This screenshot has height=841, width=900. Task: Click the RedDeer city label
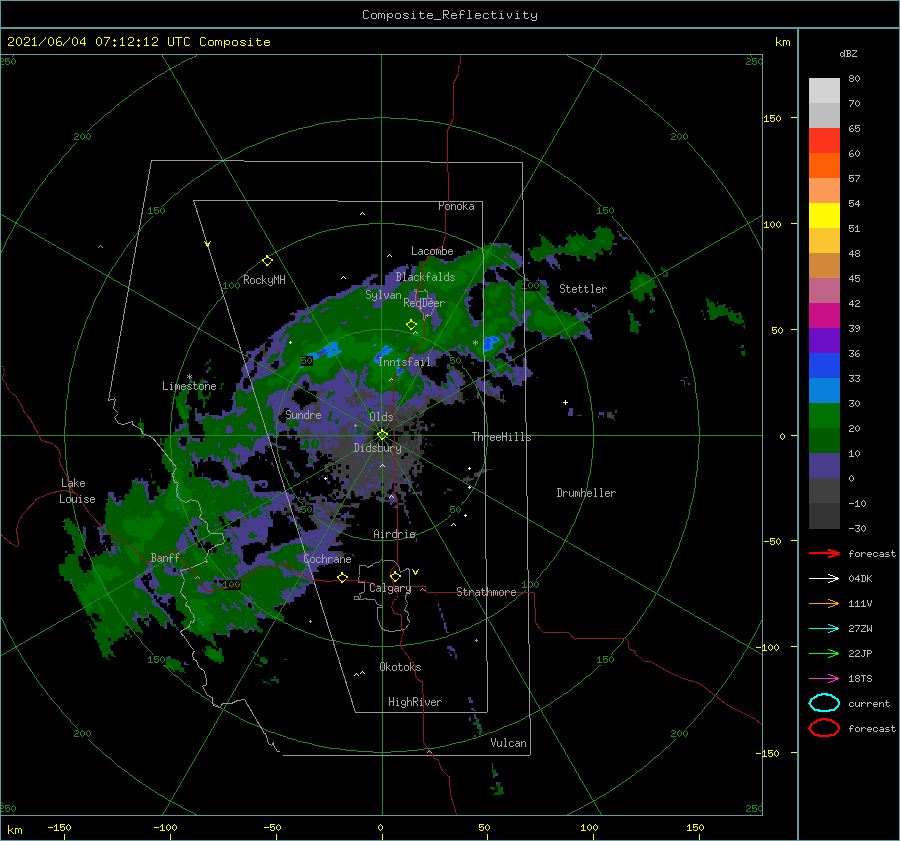click(x=424, y=303)
